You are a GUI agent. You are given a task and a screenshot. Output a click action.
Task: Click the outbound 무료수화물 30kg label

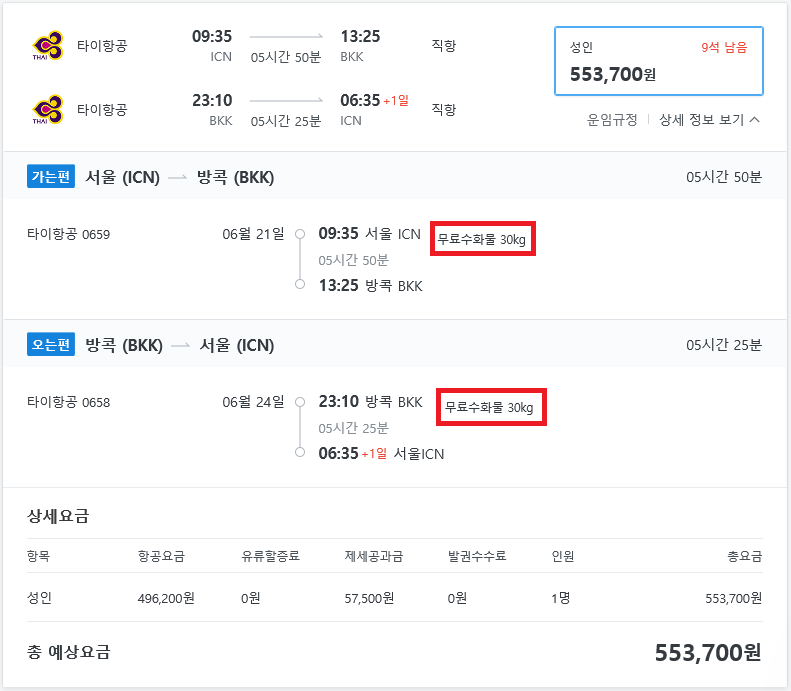[x=483, y=240]
